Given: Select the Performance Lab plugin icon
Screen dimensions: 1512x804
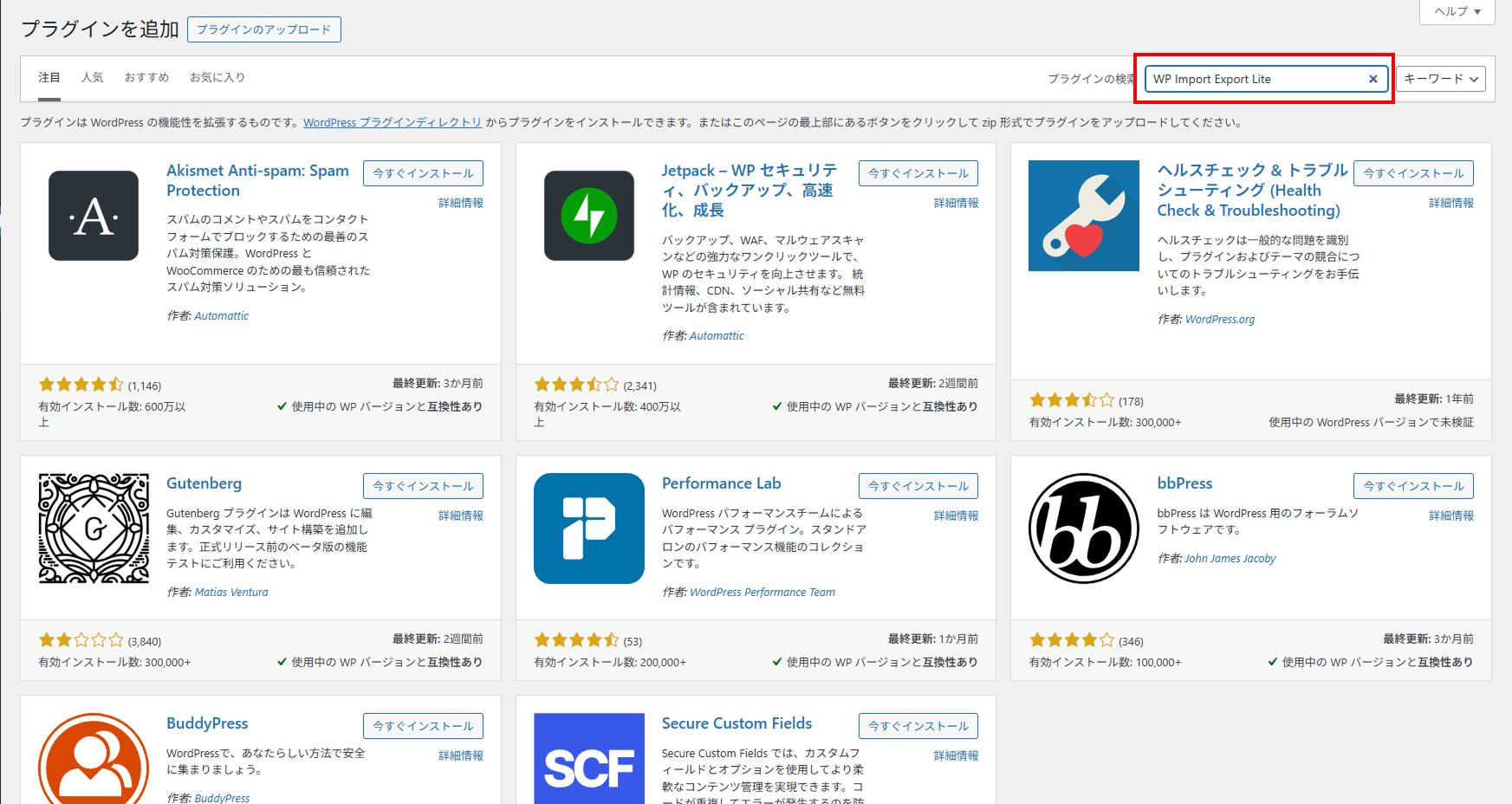Looking at the screenshot, I should pos(589,528).
